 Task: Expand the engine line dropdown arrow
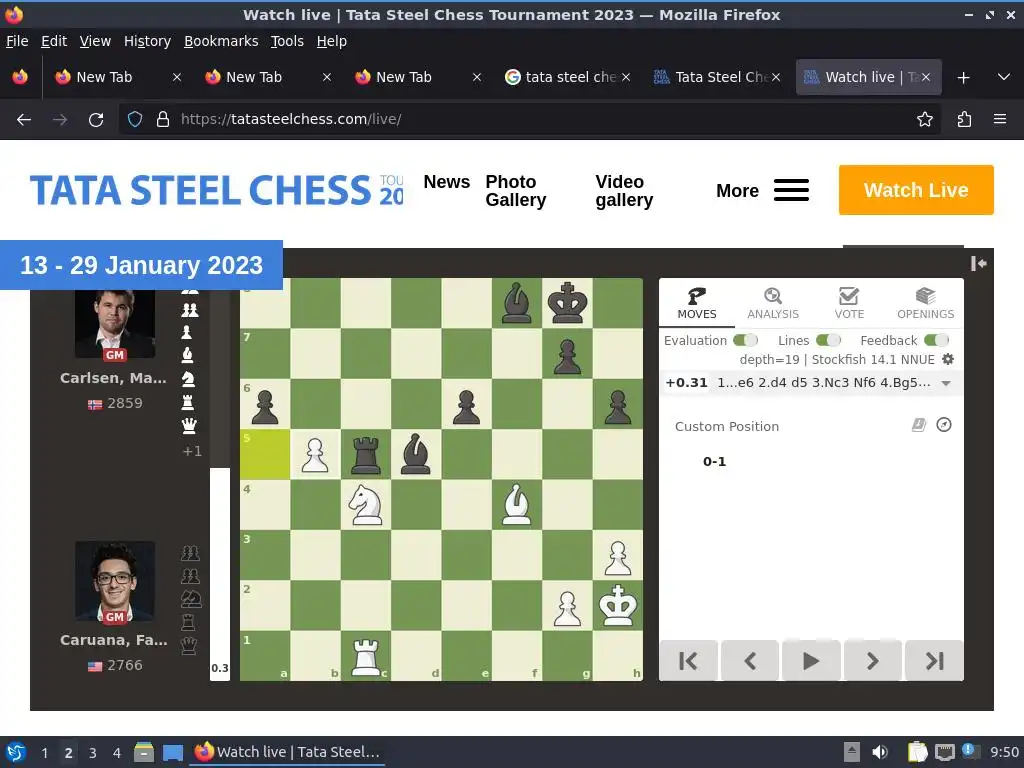946,383
